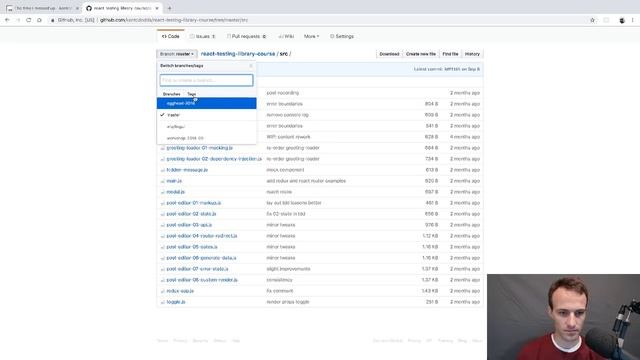Open the repository Settings tab

(342, 36)
